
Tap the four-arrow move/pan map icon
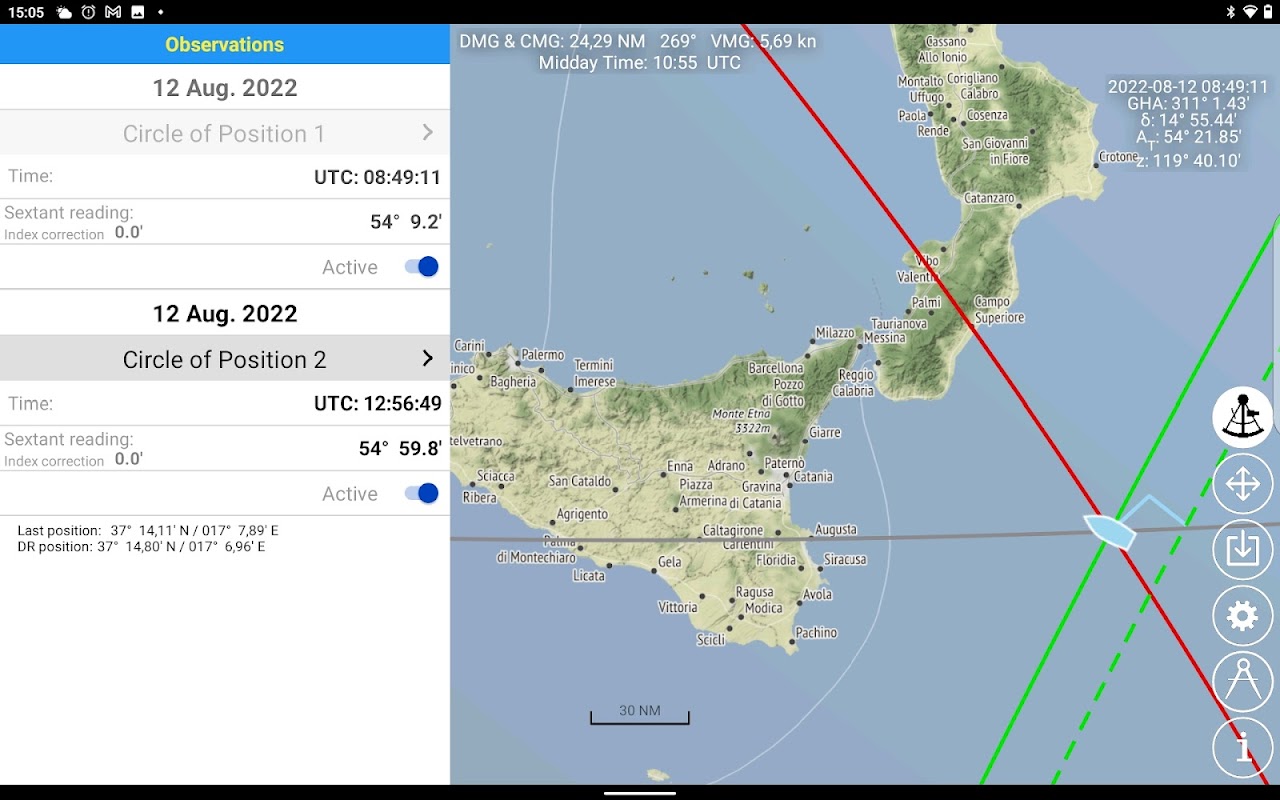coord(1242,485)
